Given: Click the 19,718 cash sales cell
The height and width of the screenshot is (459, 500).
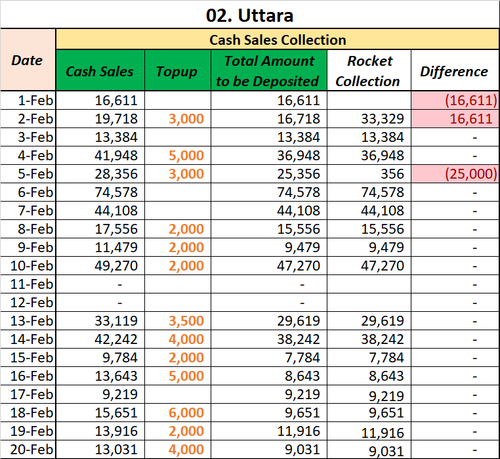Looking at the screenshot, I should point(100,119).
